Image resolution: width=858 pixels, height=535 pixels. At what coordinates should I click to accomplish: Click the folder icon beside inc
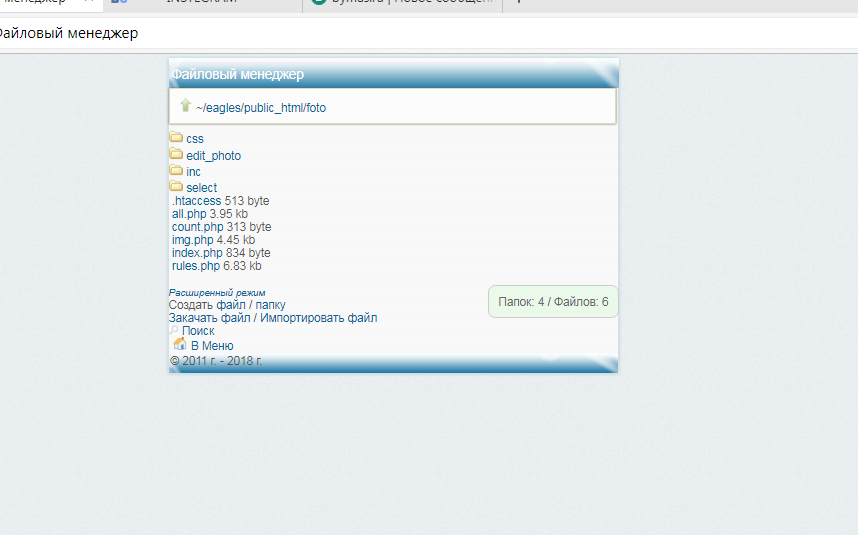click(x=176, y=171)
